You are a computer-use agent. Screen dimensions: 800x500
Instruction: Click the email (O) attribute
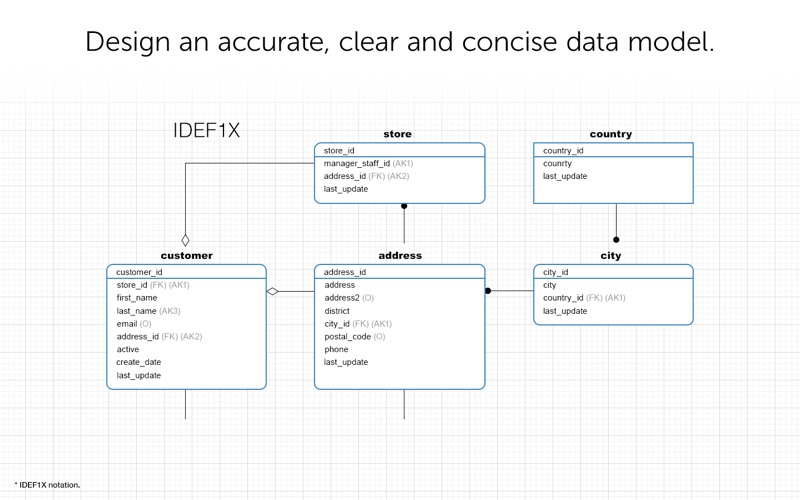point(134,323)
